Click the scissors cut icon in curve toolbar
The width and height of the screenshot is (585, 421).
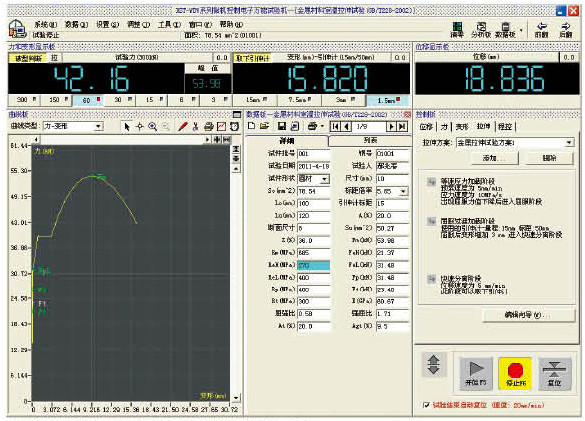[195, 127]
